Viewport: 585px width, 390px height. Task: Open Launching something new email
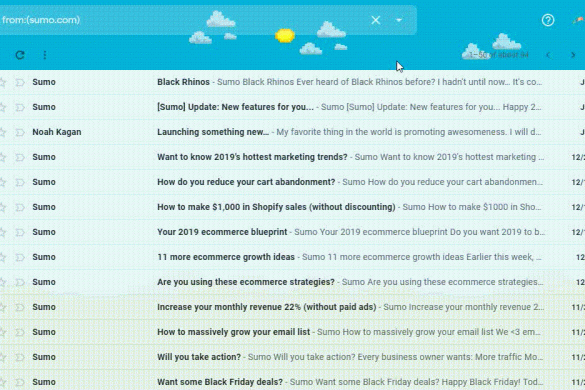[x=292, y=132]
